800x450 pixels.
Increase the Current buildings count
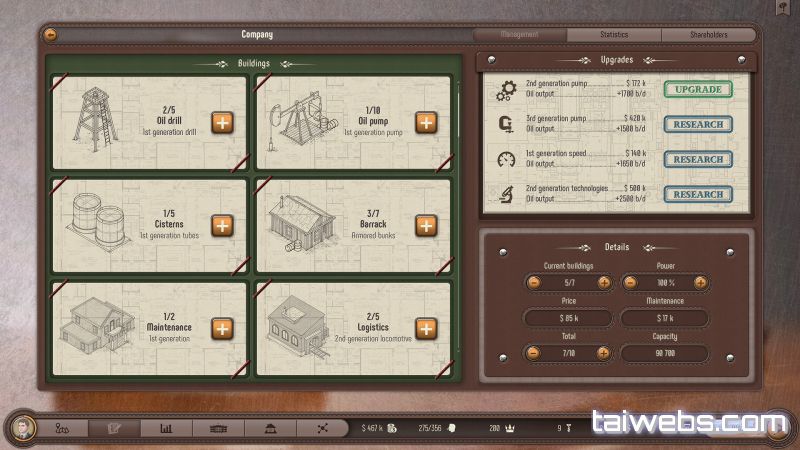tap(603, 283)
